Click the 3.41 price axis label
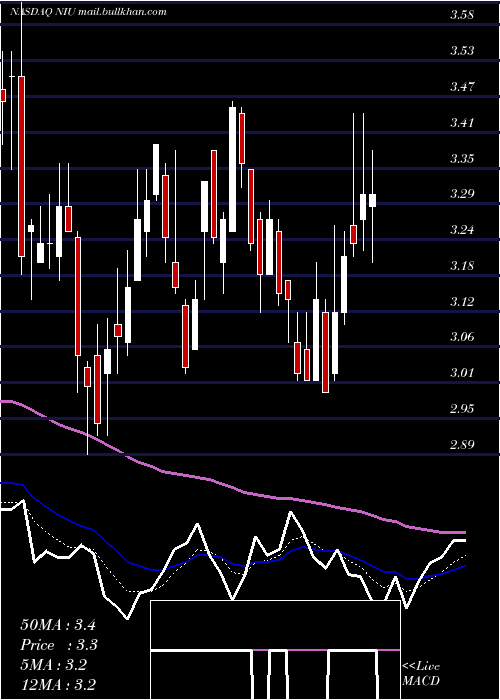500x700 pixels. pyautogui.click(x=462, y=122)
